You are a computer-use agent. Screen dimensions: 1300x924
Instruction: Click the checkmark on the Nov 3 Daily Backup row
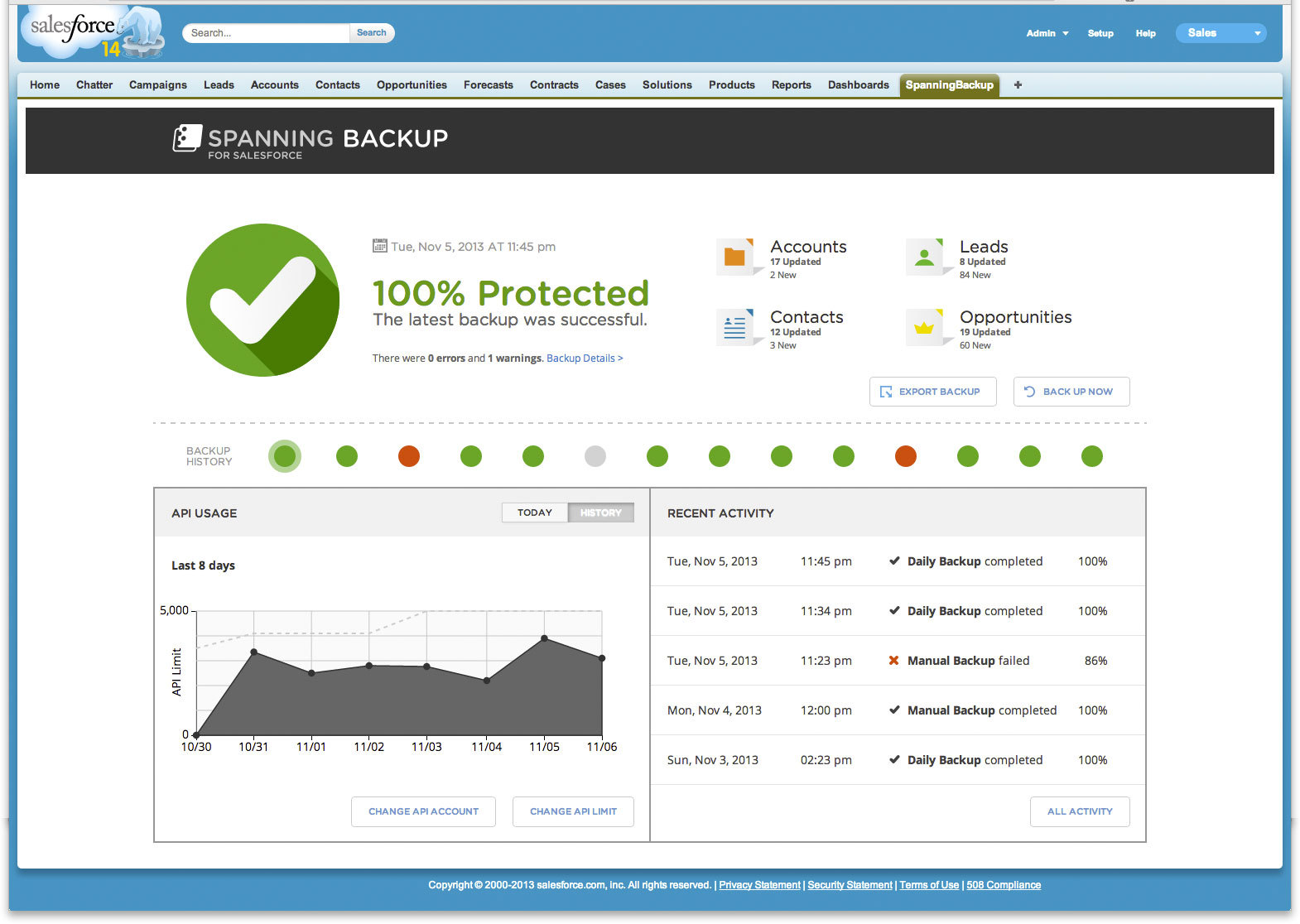tap(894, 759)
